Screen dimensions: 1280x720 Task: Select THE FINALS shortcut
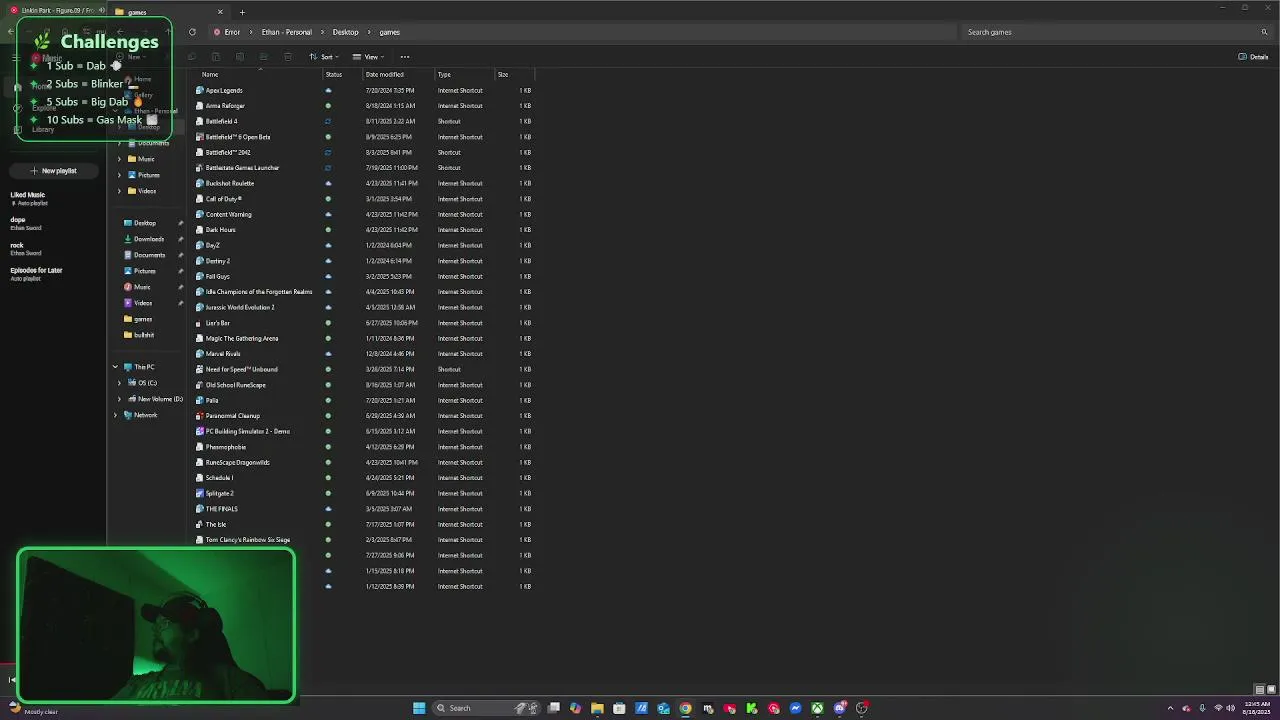(221, 509)
